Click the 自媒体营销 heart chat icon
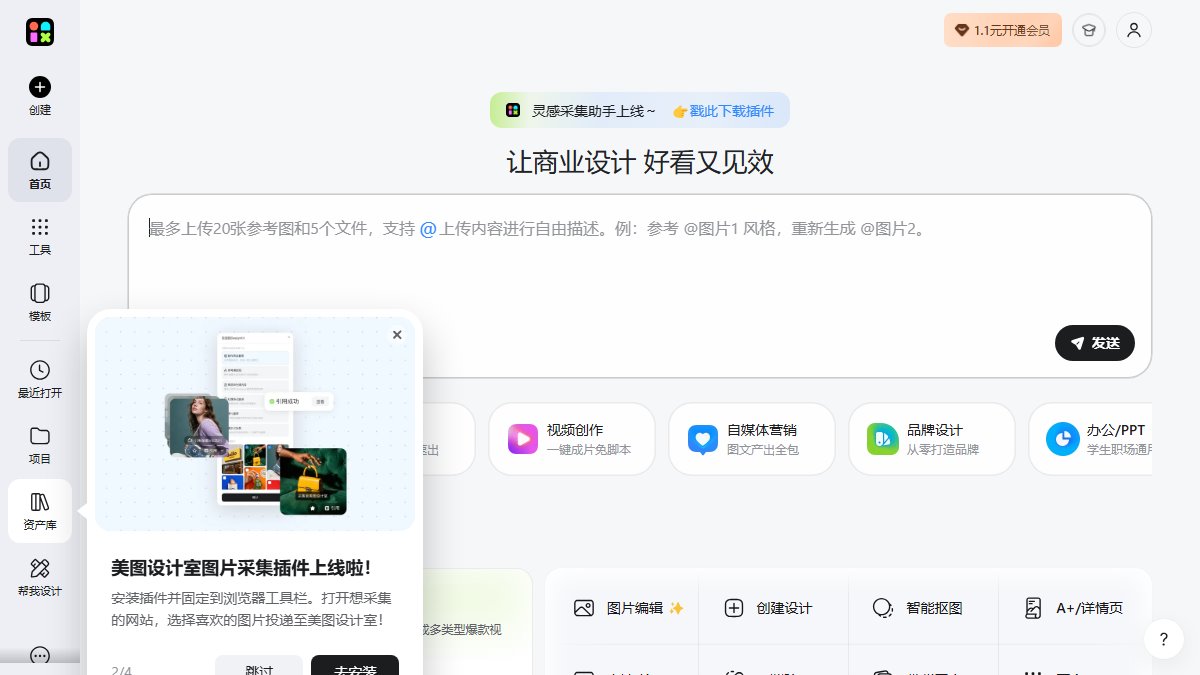Viewport: 1200px width, 675px height. 703,439
